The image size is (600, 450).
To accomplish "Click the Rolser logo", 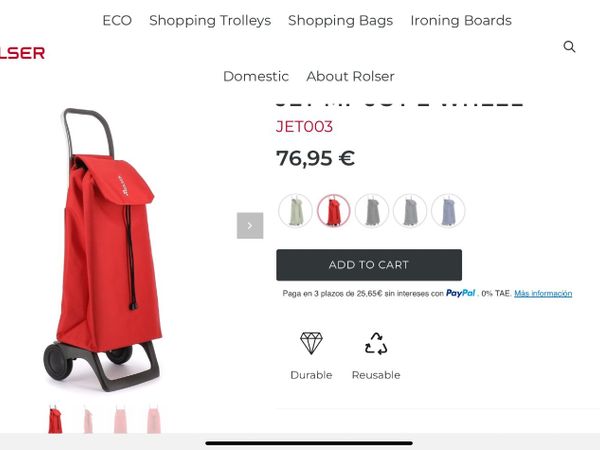I will pos(22,53).
